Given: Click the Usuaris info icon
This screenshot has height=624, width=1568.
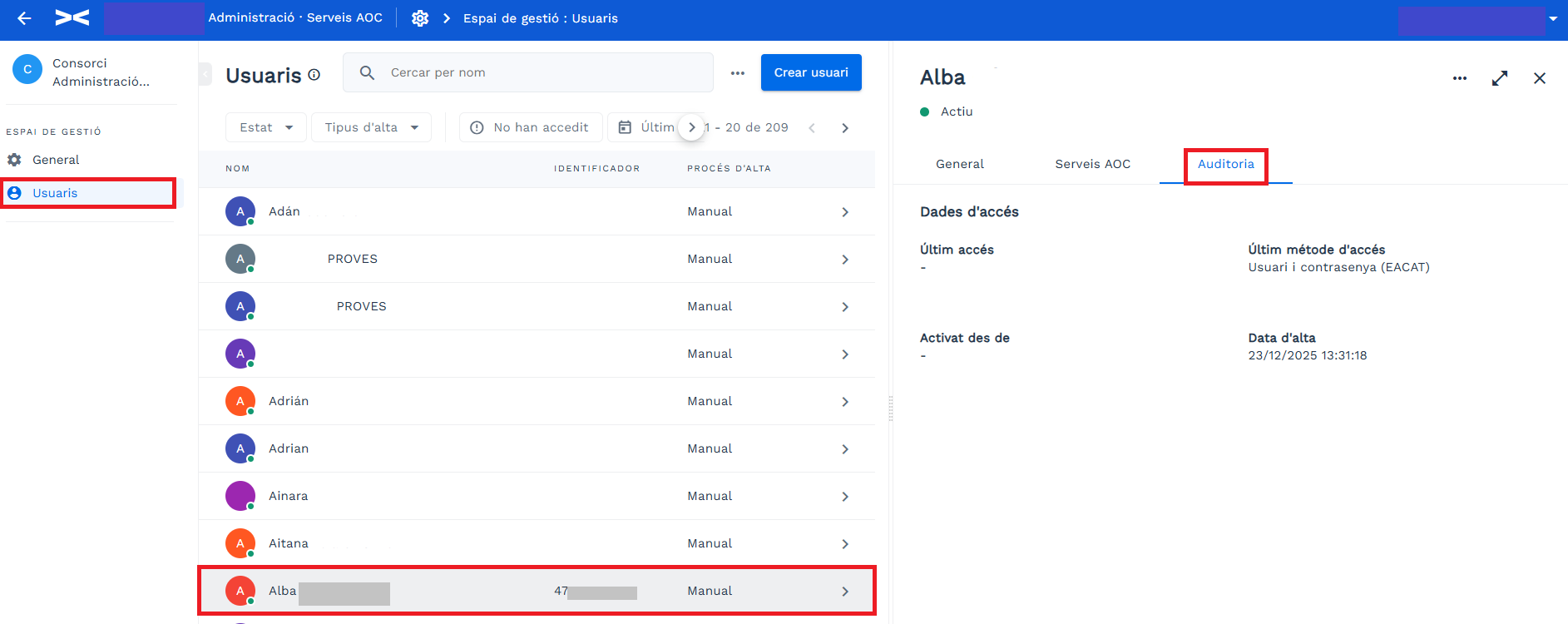Looking at the screenshot, I should click(314, 75).
